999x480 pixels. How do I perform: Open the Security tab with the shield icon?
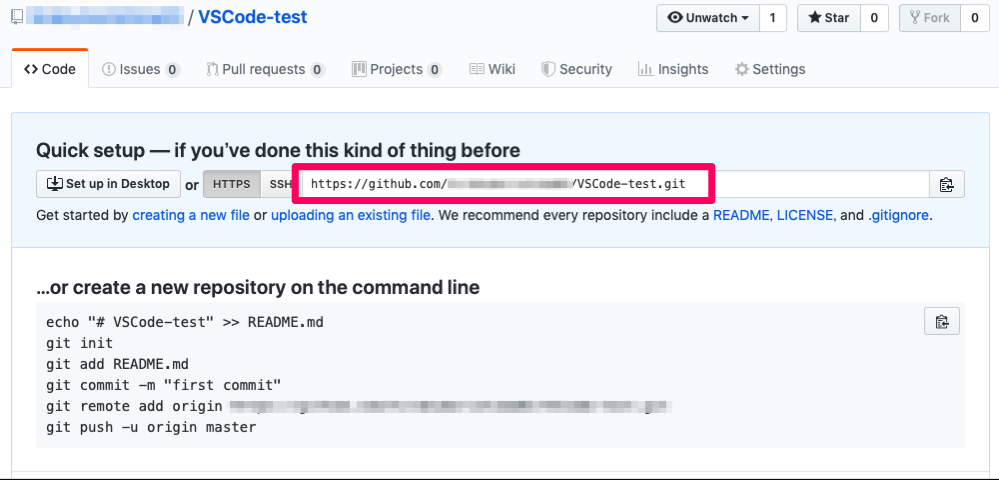pyautogui.click(x=577, y=69)
